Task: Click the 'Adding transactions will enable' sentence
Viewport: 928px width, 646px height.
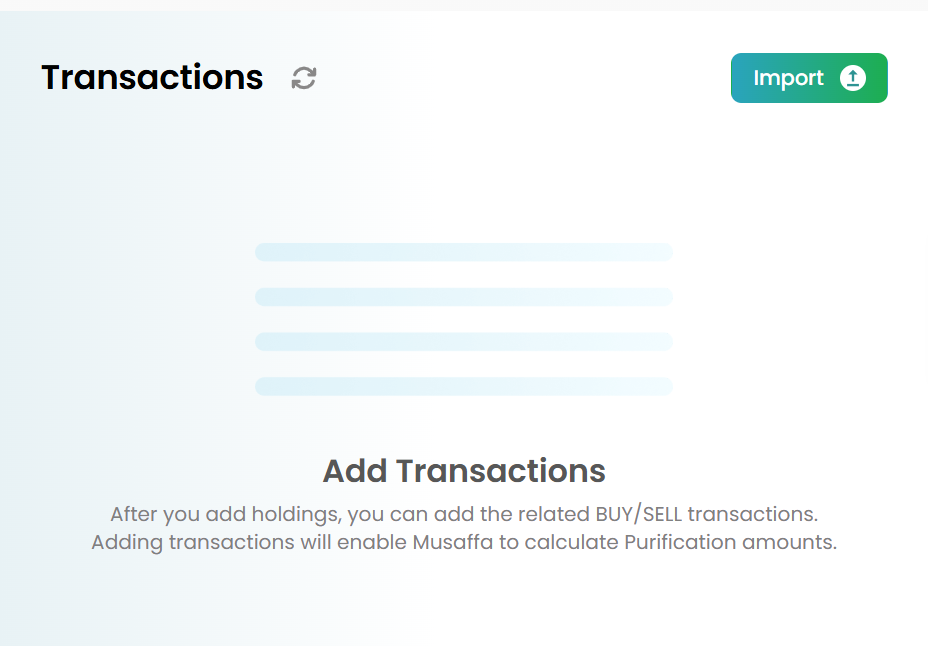Action: coord(464,542)
